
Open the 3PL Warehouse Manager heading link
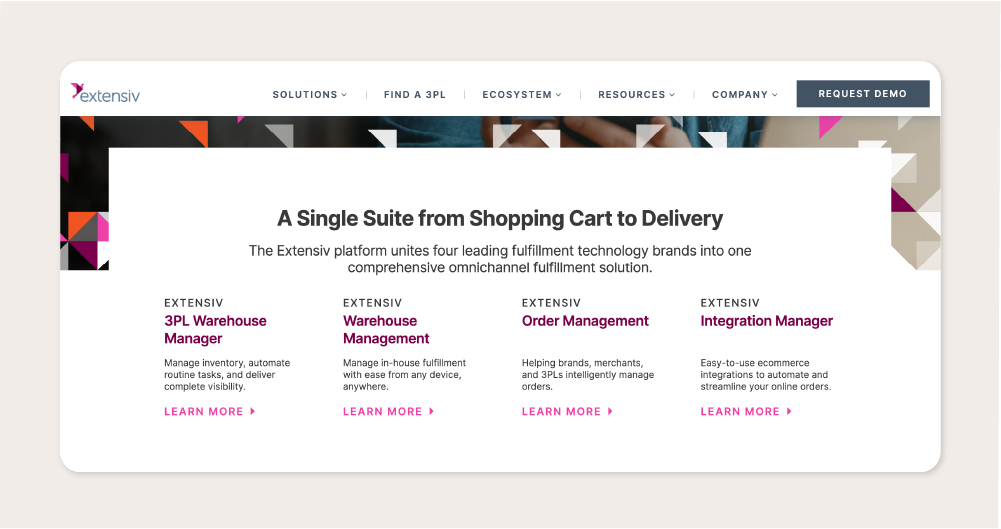pos(215,329)
